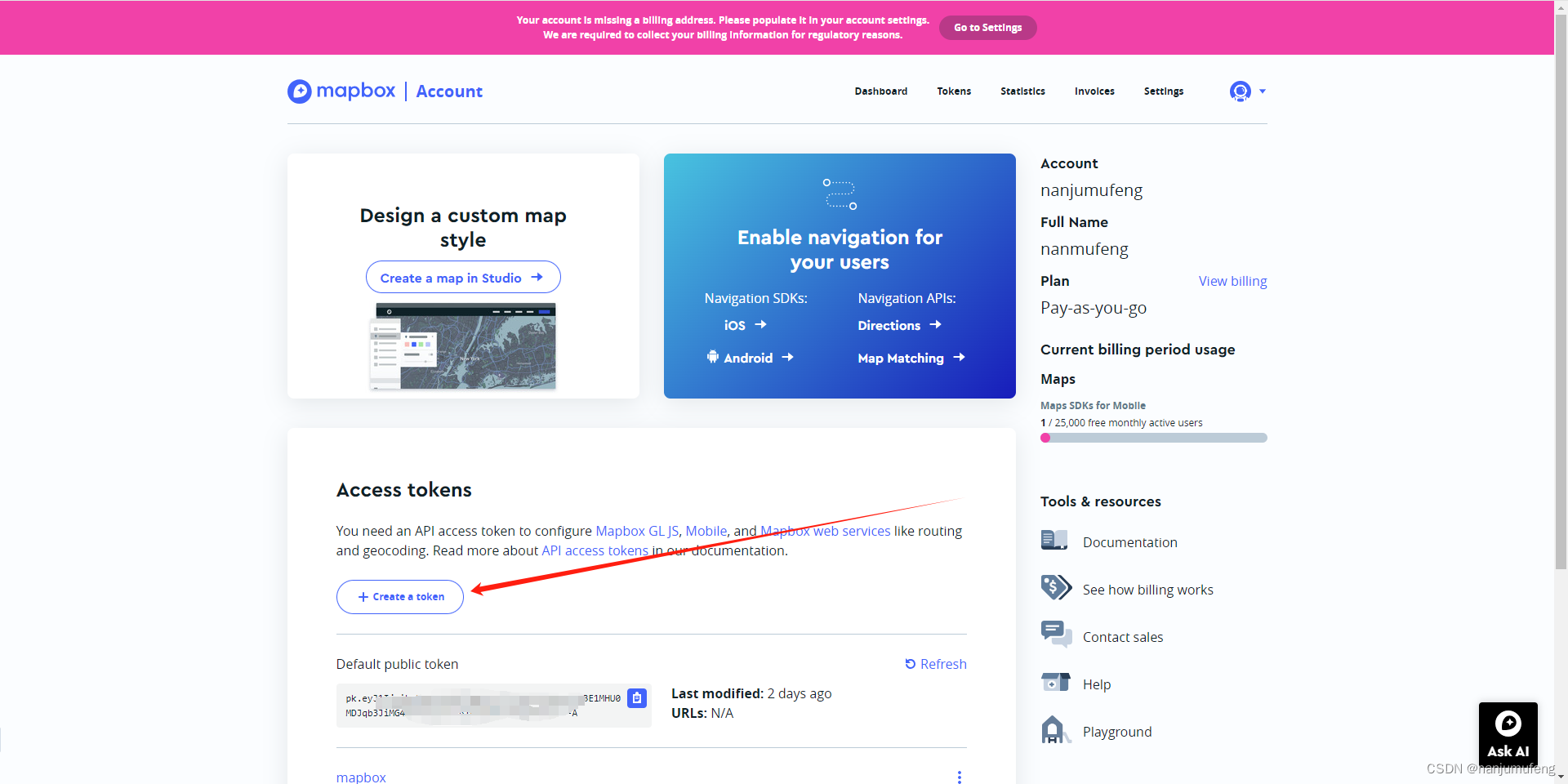The image size is (1568, 784).
Task: Open the user account dropdown menu
Action: [x=1247, y=91]
